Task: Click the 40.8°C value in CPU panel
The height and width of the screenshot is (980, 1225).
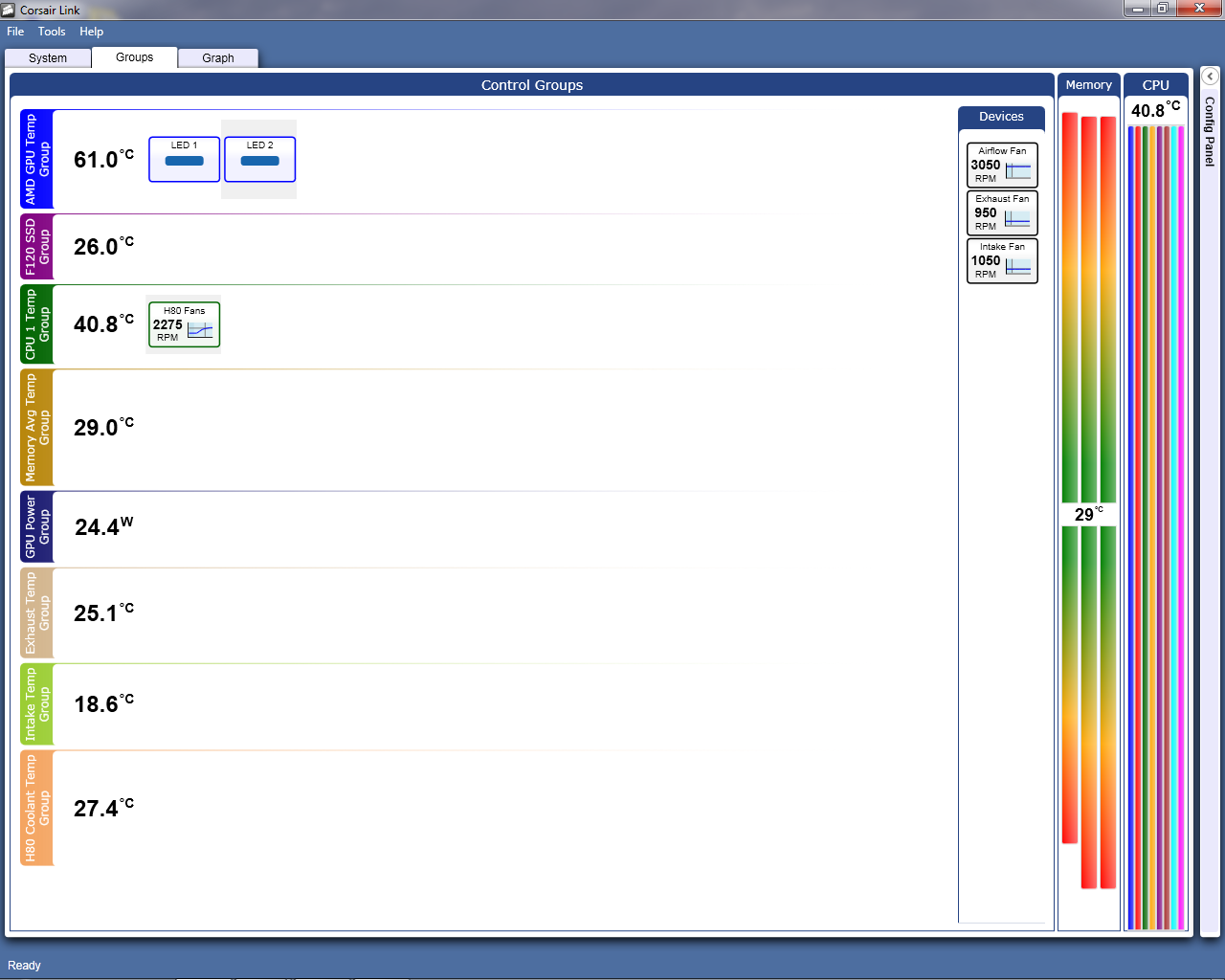Action: 1156,110
